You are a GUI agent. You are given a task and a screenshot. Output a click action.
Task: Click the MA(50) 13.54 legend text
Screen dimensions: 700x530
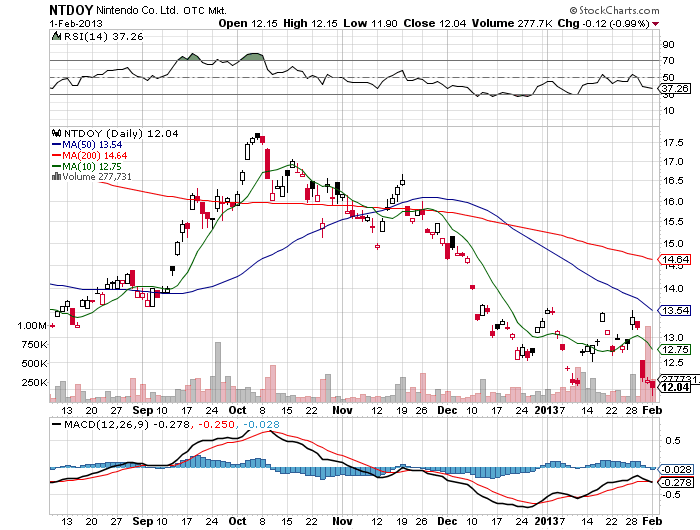(x=92, y=144)
